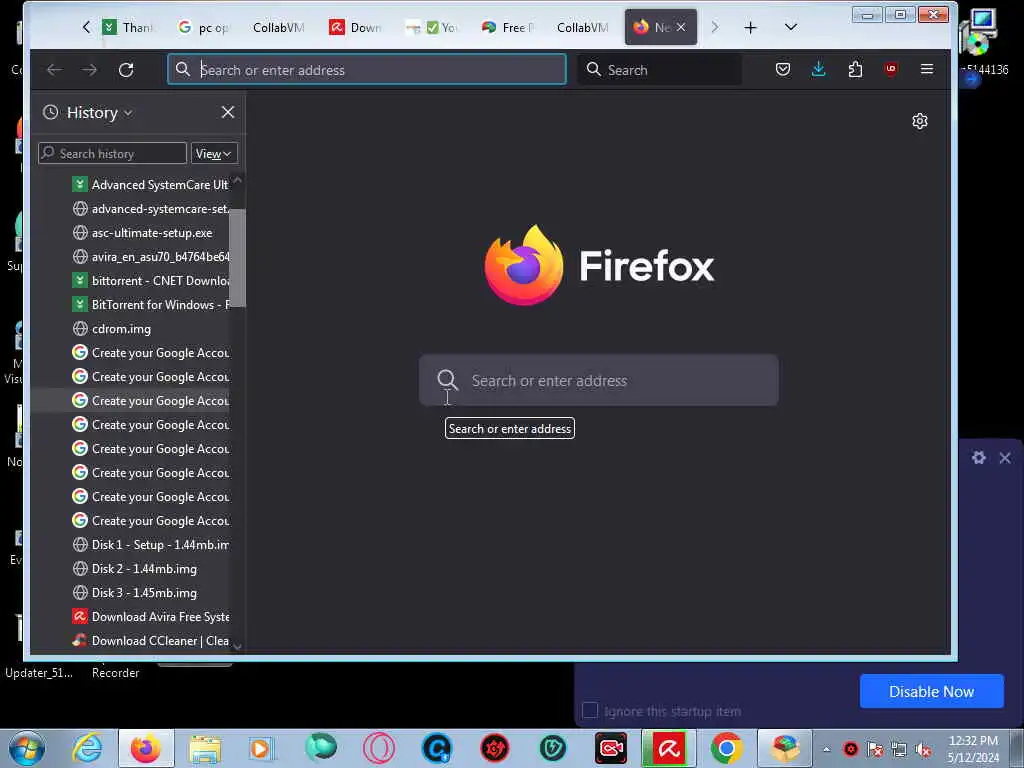Screen dimensions: 1024x768
Task: Open Windows Explorer folder on taskbar
Action: click(204, 748)
